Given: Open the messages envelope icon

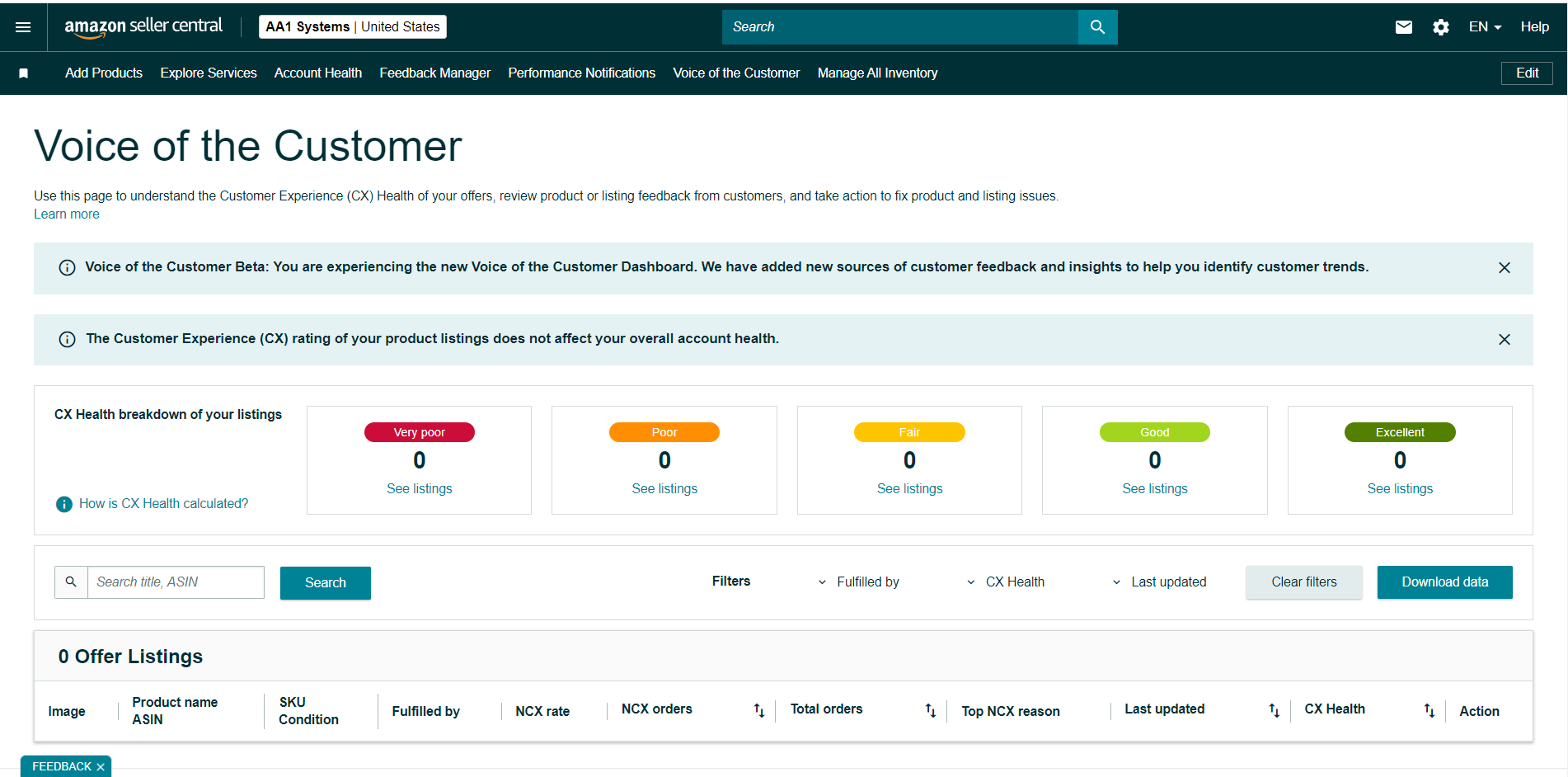Looking at the screenshot, I should [1403, 27].
